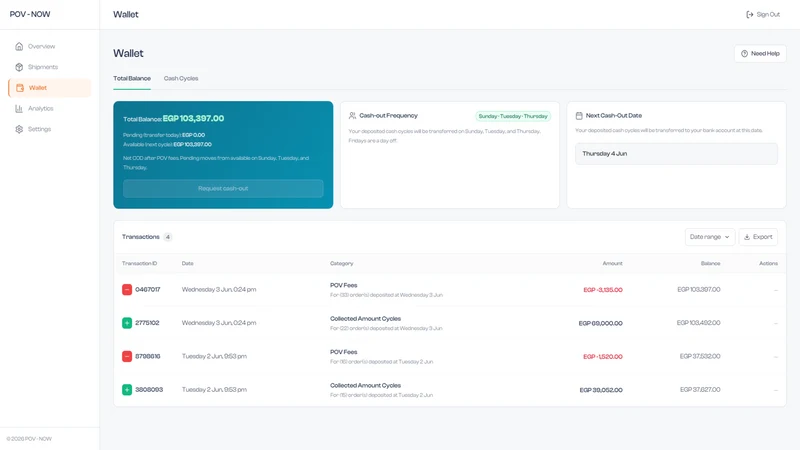Click the Need Help button
Image resolution: width=800 pixels, height=450 pixels.
point(760,54)
